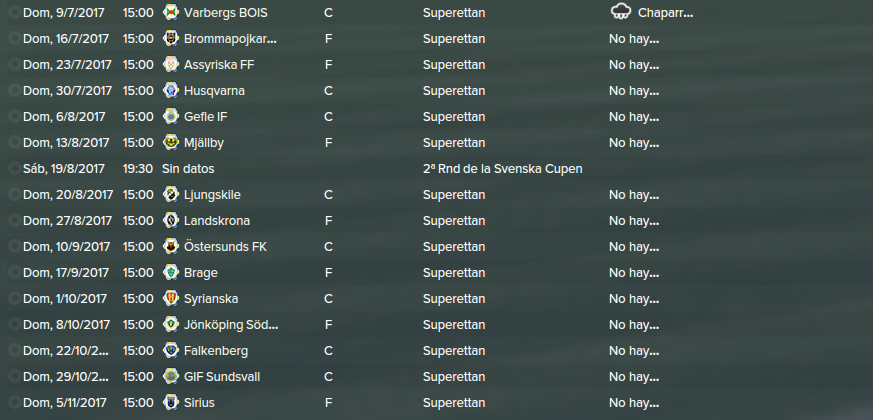
Task: Click the Varbergs BOIS club badge
Action: tap(170, 12)
